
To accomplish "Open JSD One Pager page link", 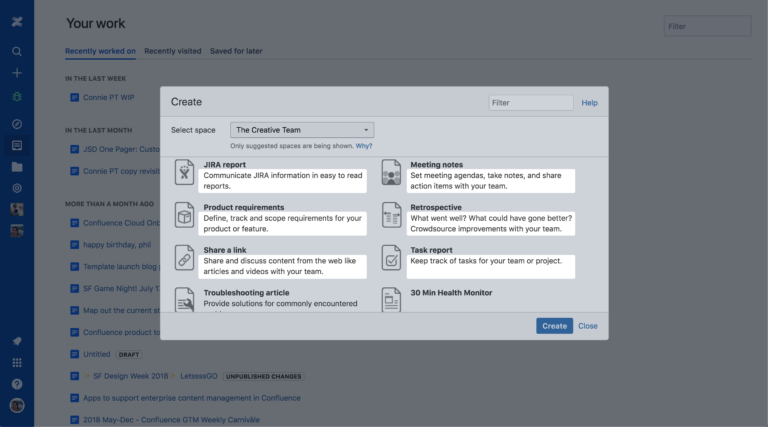I will (x=121, y=149).
